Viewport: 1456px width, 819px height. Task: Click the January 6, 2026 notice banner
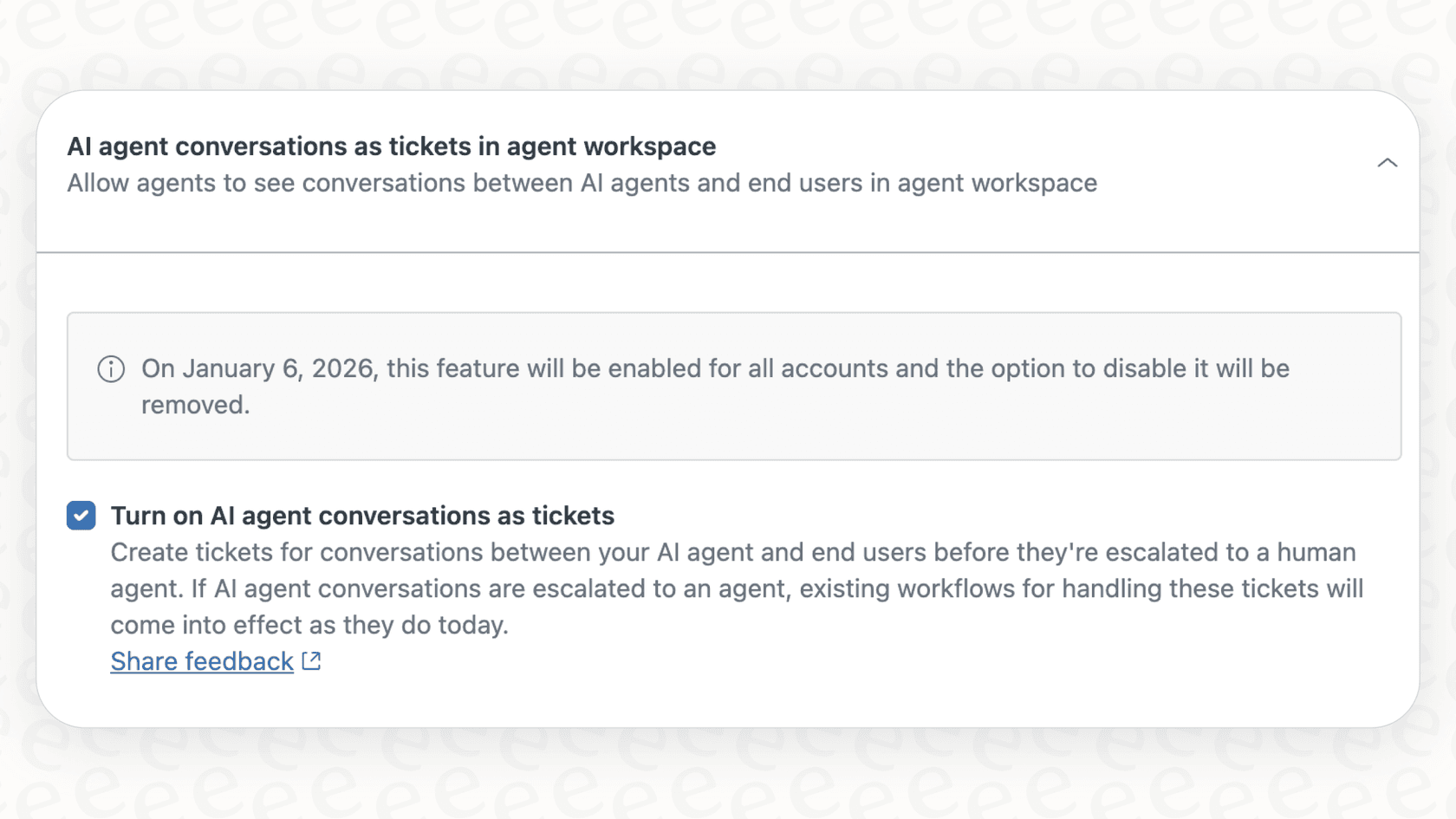[x=733, y=386]
